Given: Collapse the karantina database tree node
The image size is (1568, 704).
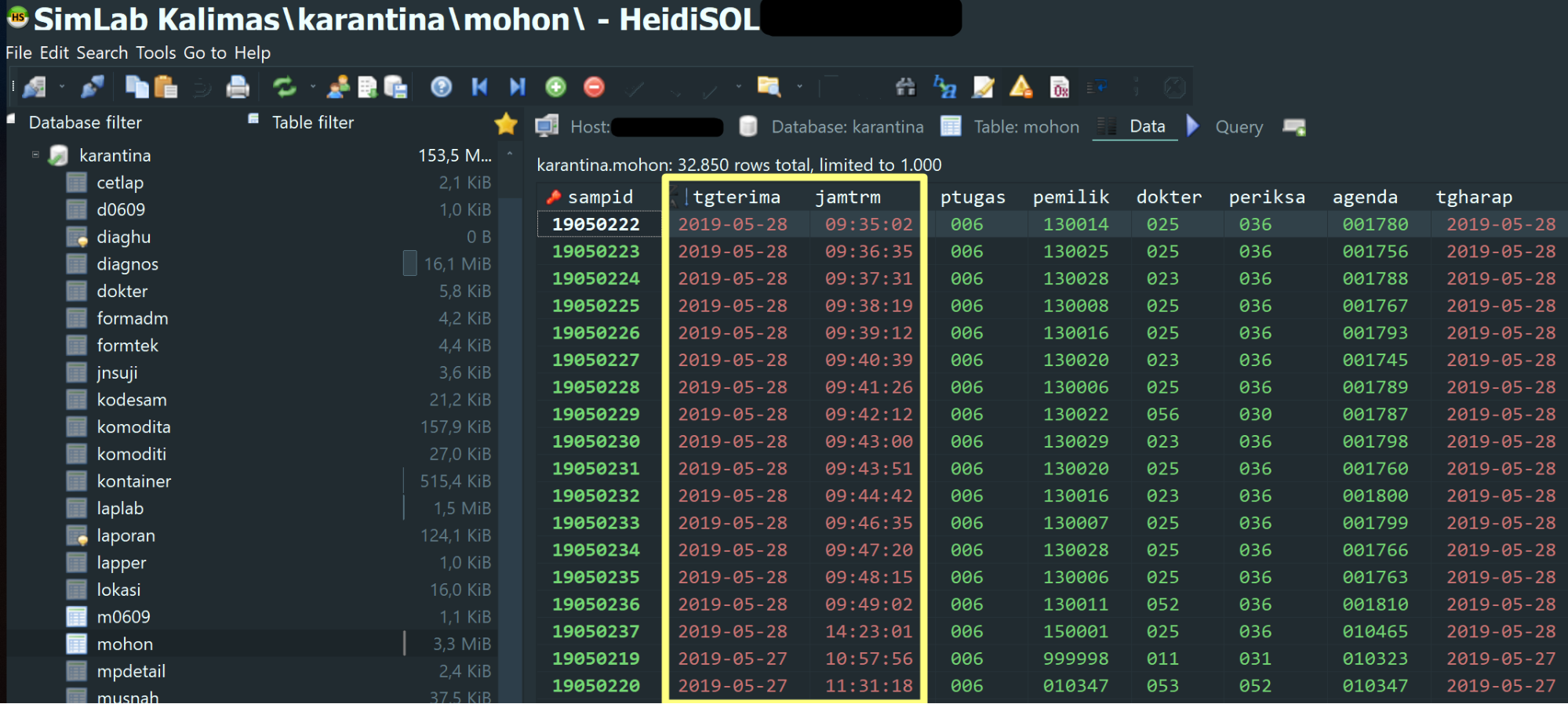Looking at the screenshot, I should pyautogui.click(x=35, y=155).
